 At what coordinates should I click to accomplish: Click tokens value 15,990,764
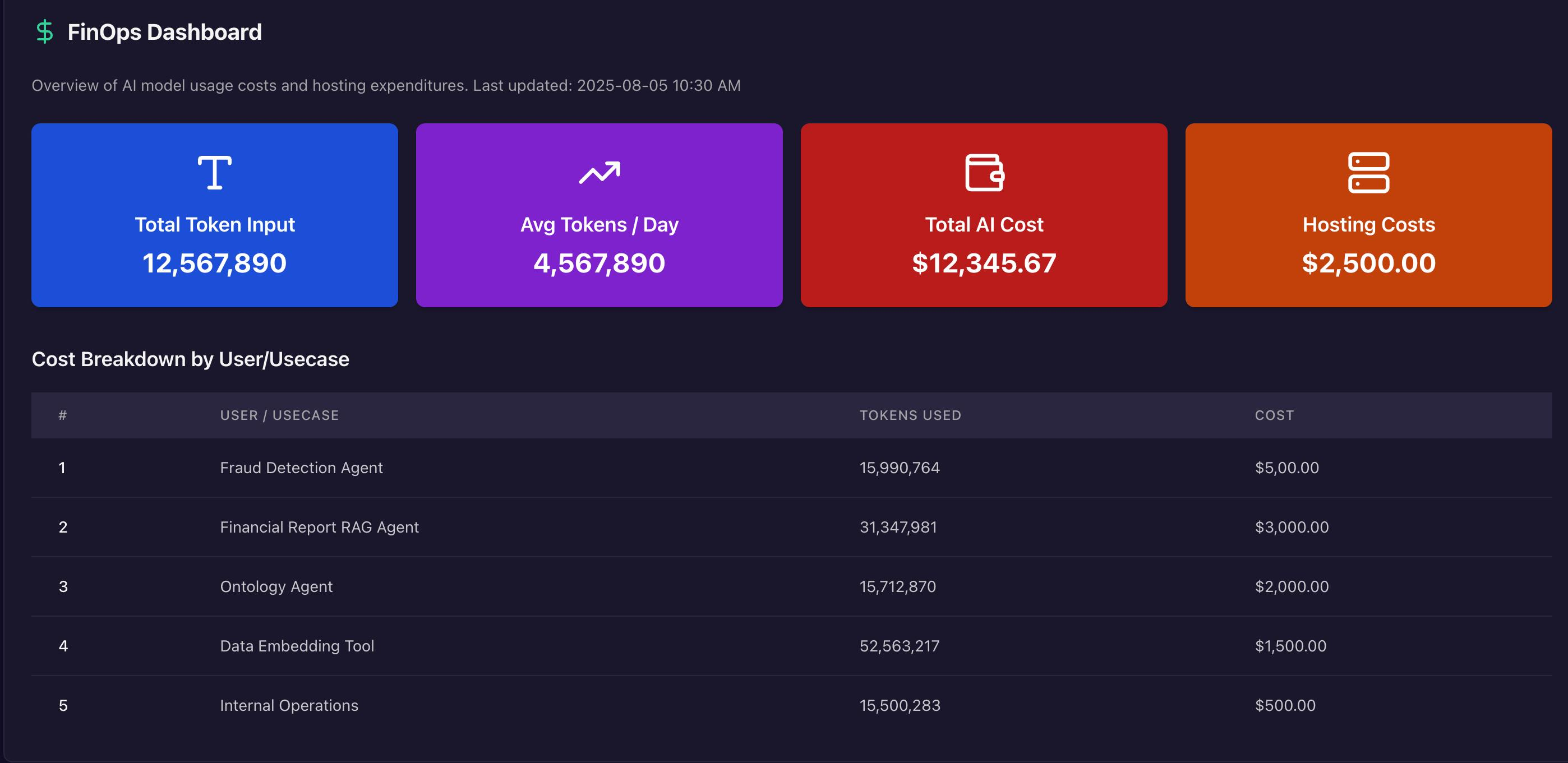899,468
